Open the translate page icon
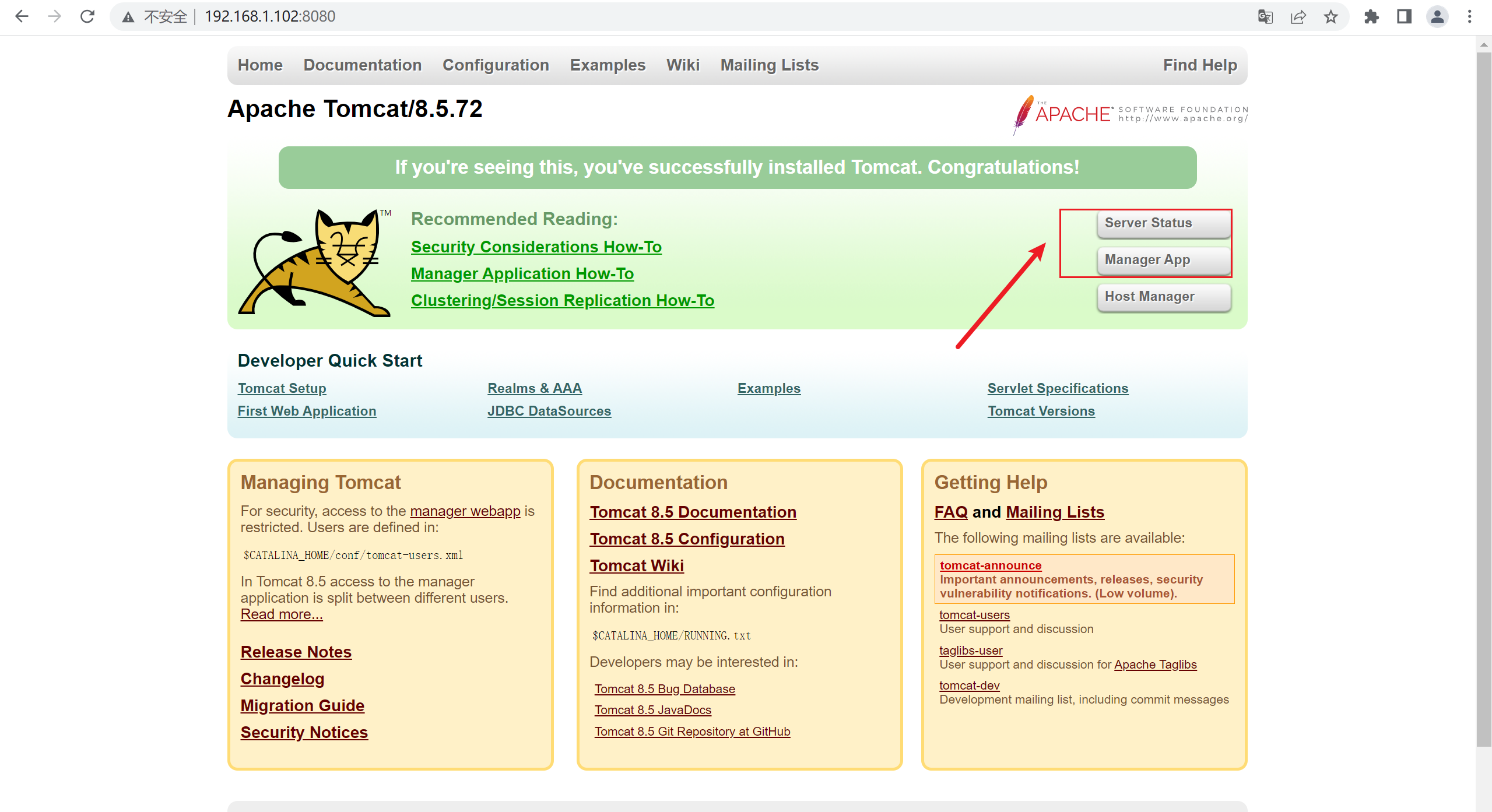Screen dimensions: 1492x812 [1265, 16]
